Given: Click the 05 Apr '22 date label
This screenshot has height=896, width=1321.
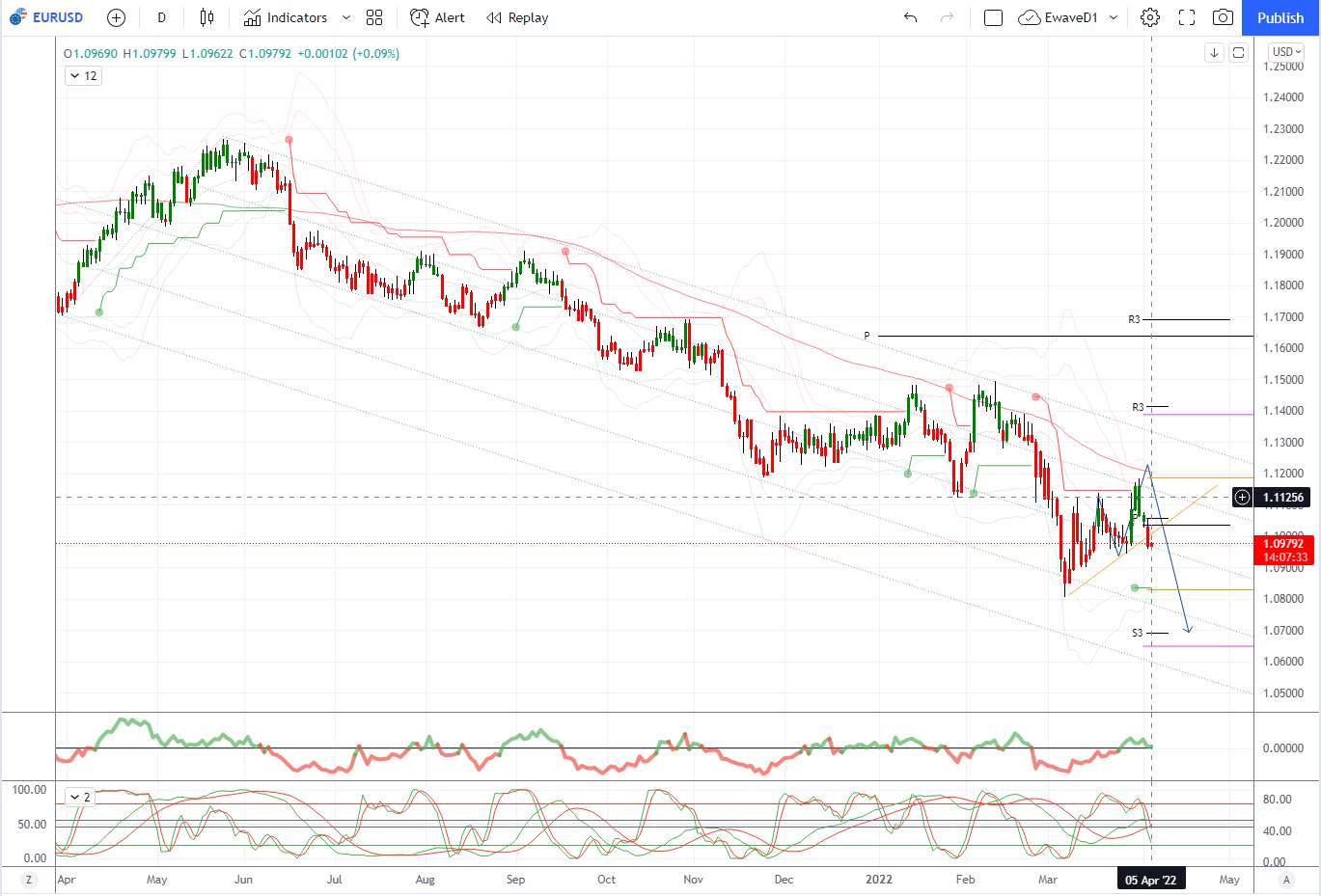Looking at the screenshot, I should click(x=1151, y=880).
